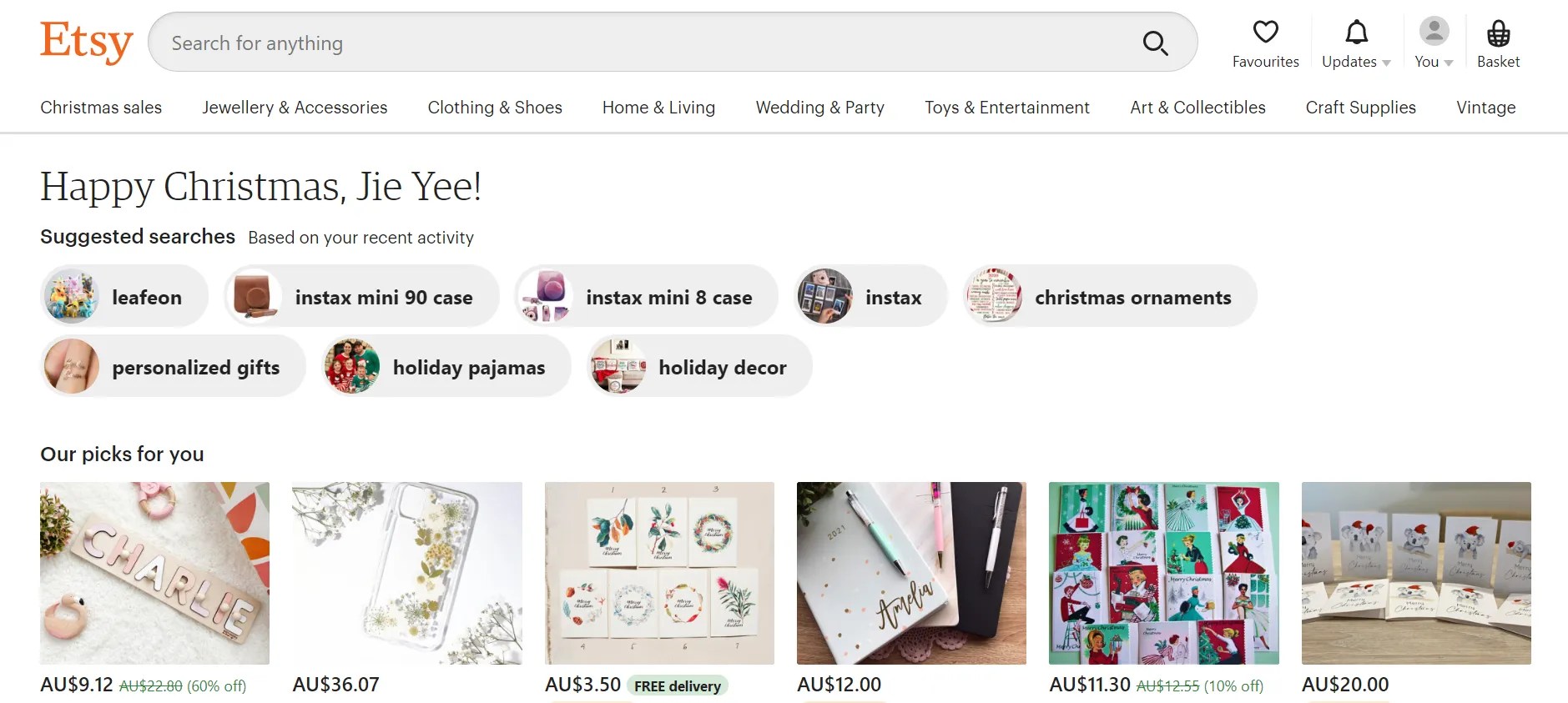Screen dimensions: 1568x703
Task: Go home by clicking the Etsy logo
Action: (x=86, y=43)
